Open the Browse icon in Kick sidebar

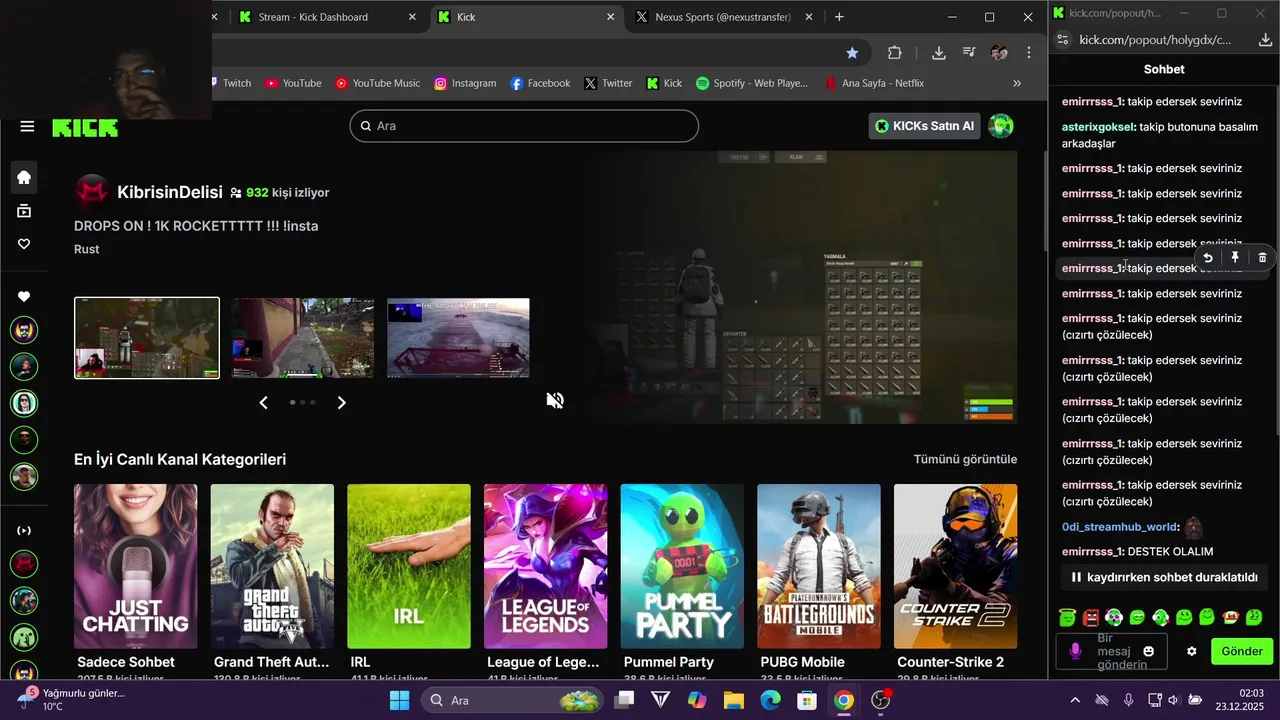click(24, 211)
